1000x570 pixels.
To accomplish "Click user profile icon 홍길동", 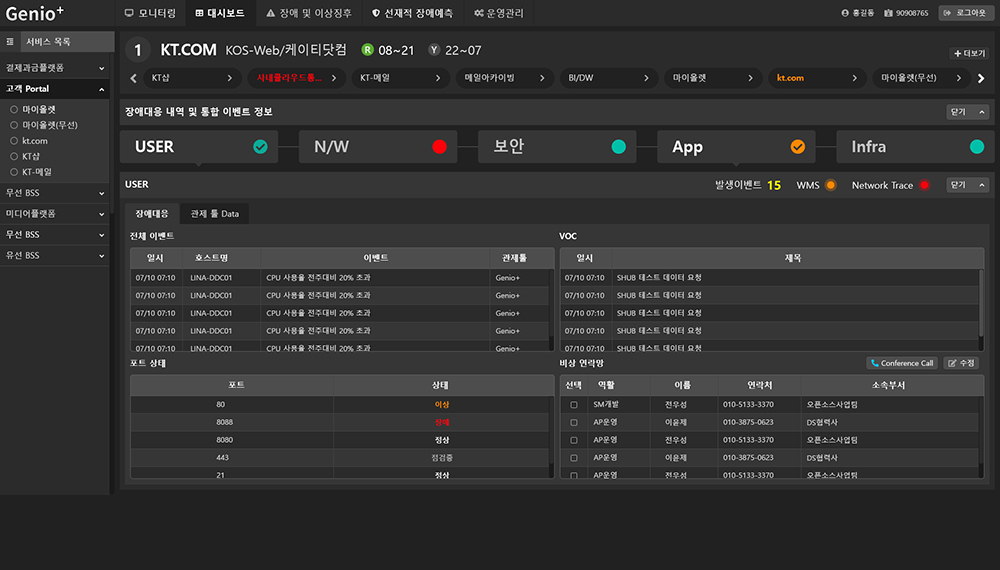I will click(845, 13).
